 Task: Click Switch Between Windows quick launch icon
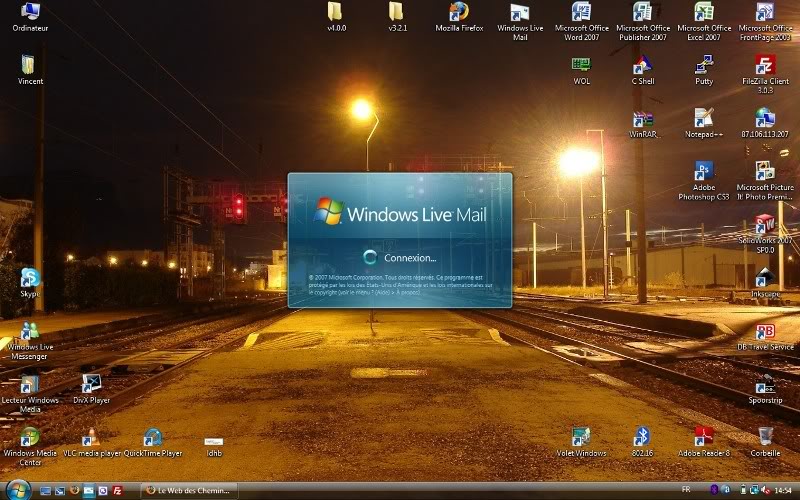(60, 491)
